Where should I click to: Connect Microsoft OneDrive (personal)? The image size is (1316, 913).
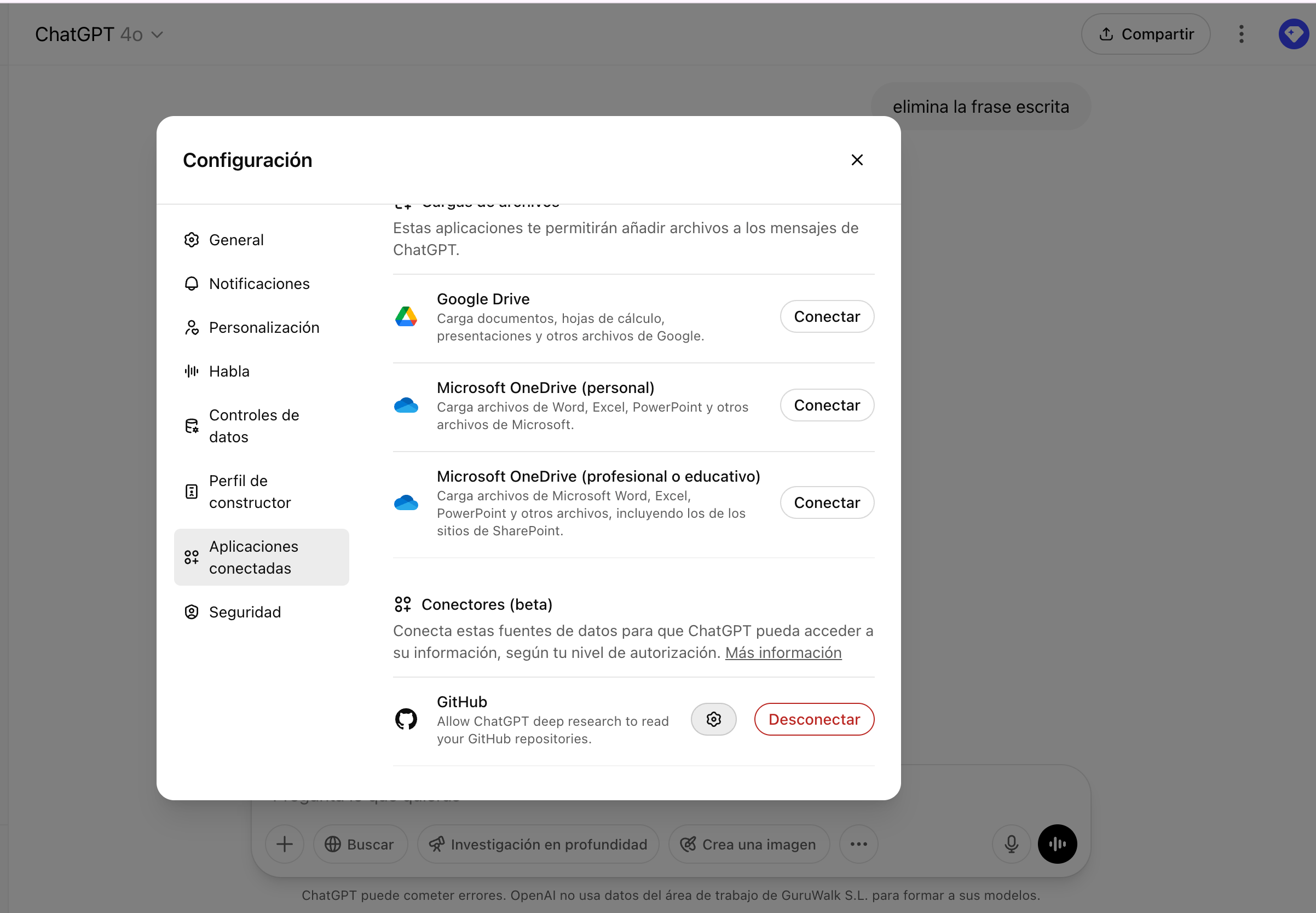point(827,405)
